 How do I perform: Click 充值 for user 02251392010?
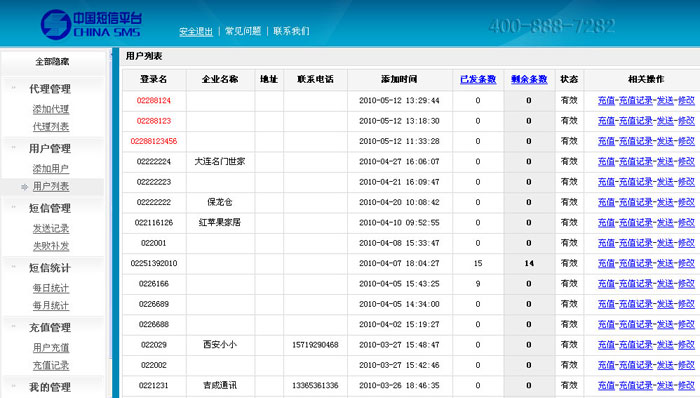(606, 264)
